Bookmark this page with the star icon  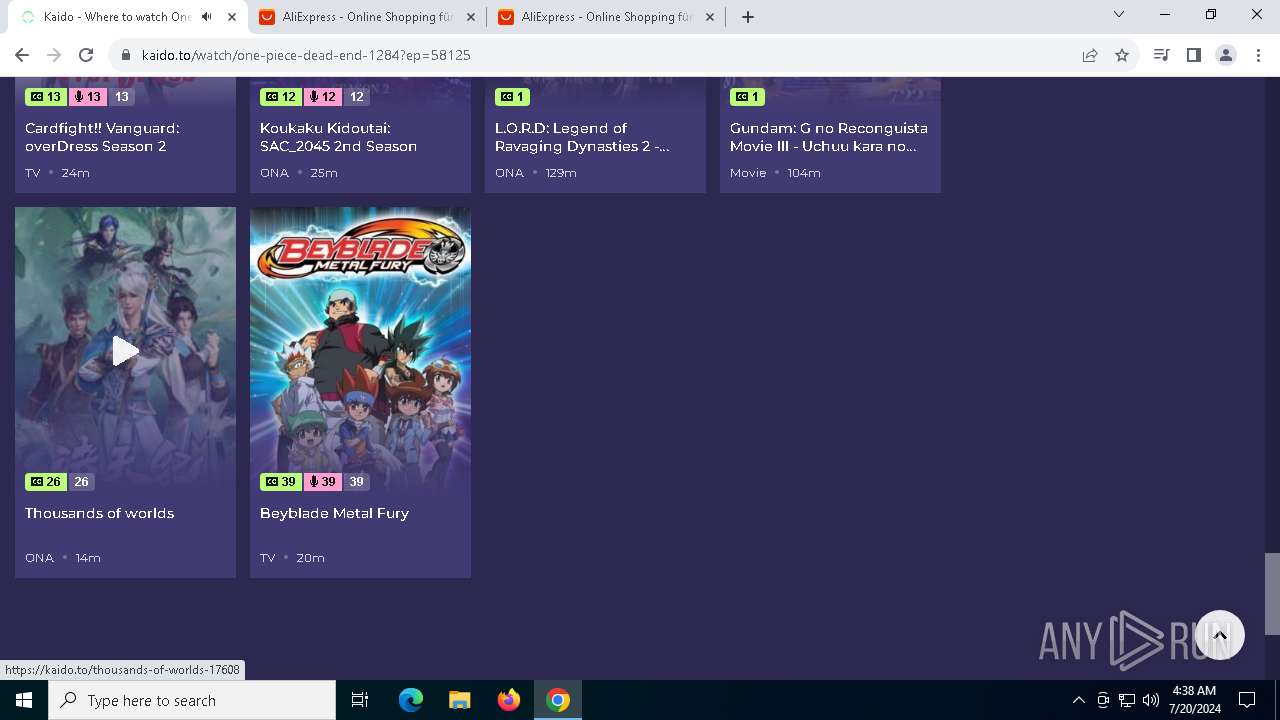pyautogui.click(x=1122, y=55)
